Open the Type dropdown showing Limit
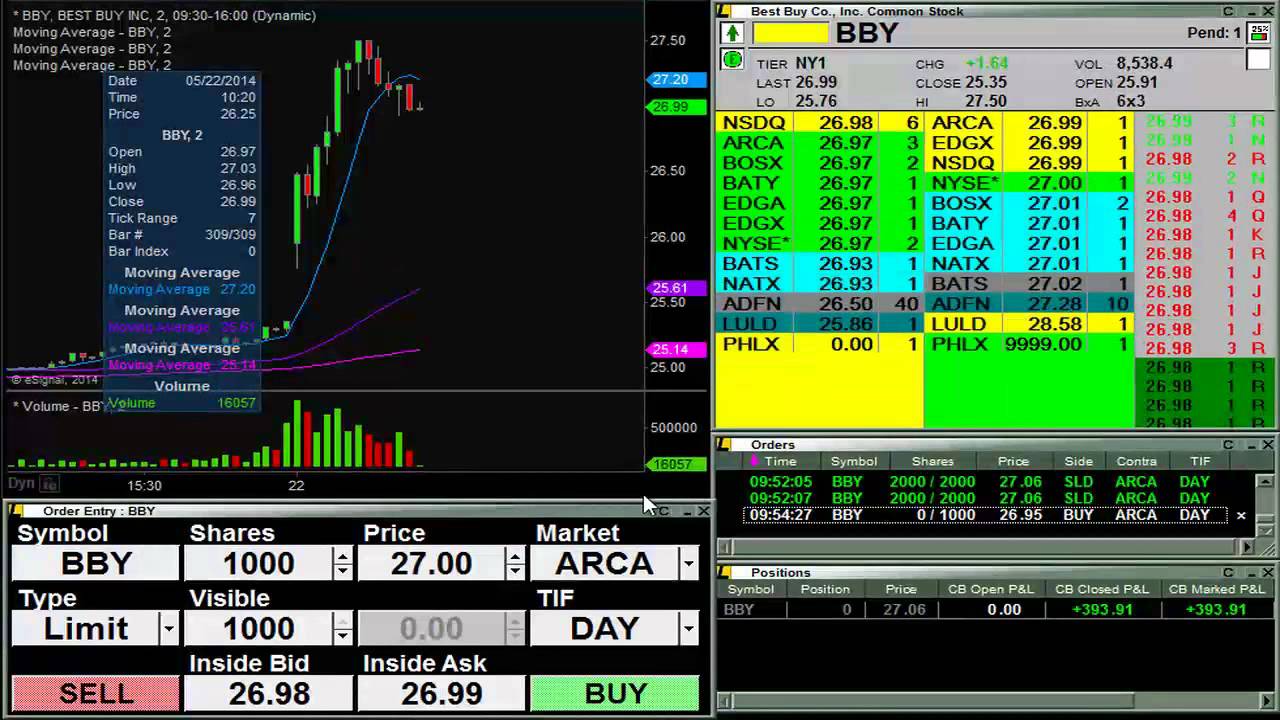The height and width of the screenshot is (720, 1280). [169, 629]
